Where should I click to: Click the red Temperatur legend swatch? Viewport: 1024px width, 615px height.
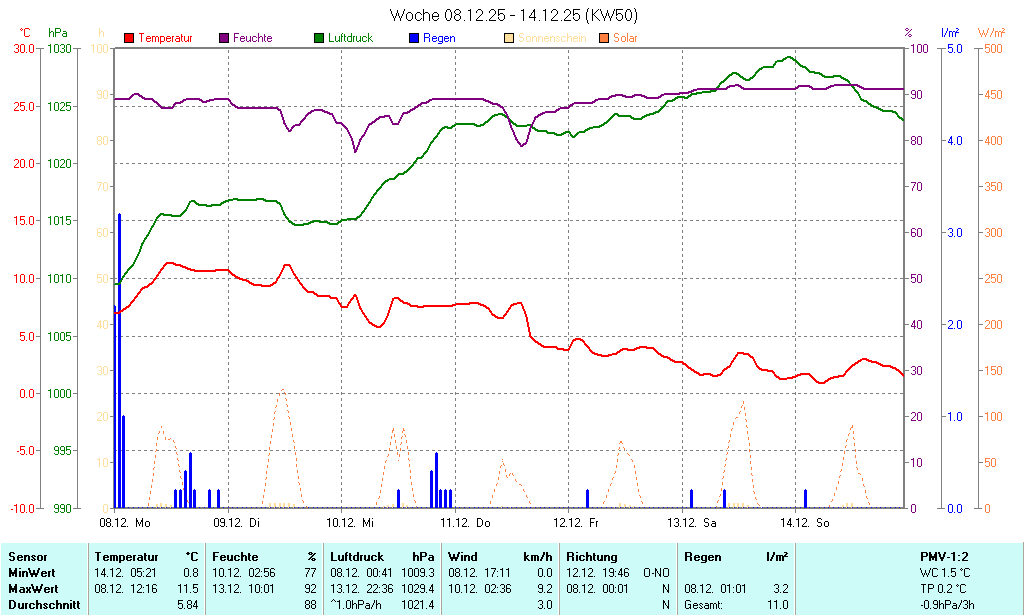pos(129,38)
